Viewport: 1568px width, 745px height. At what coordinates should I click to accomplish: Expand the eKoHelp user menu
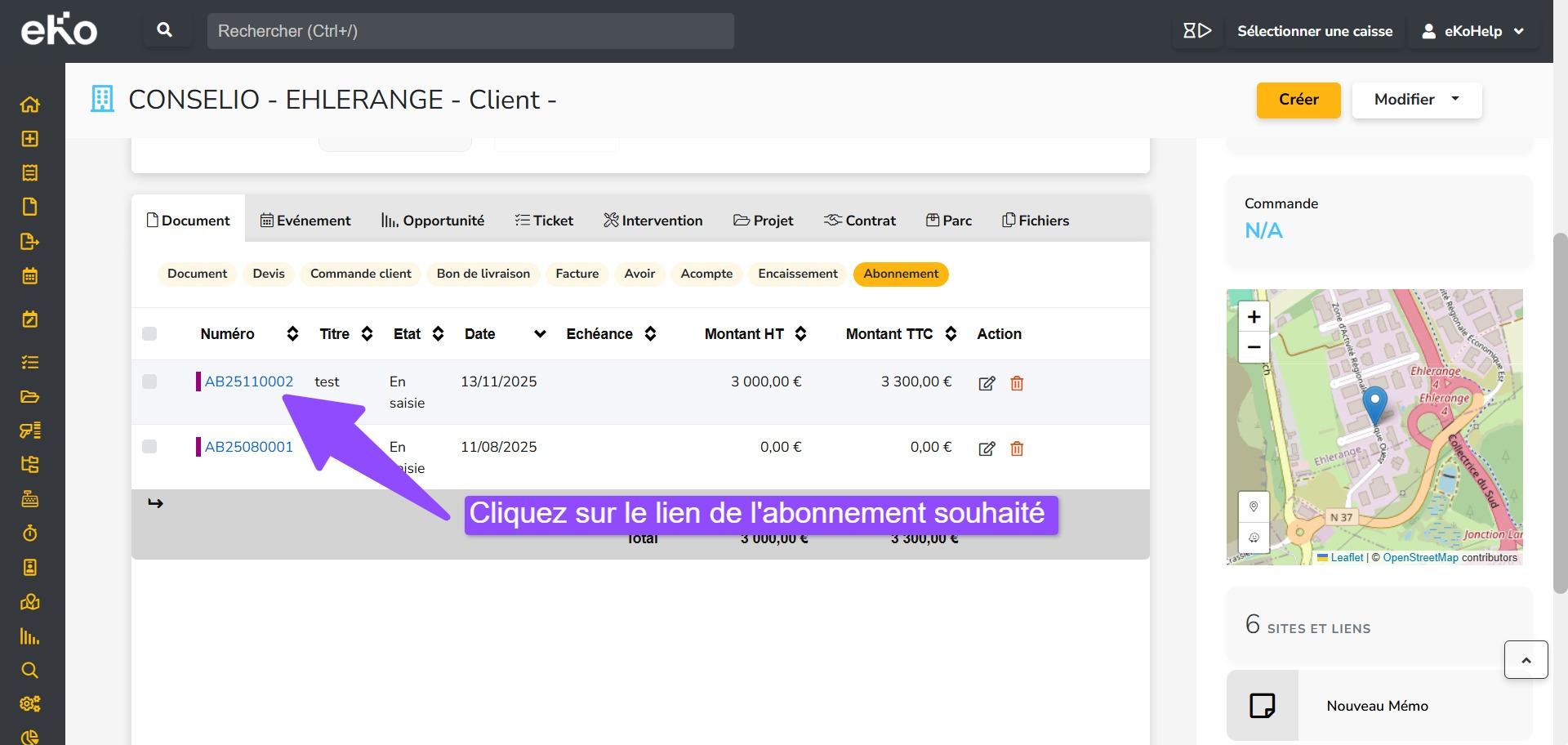(x=1473, y=31)
